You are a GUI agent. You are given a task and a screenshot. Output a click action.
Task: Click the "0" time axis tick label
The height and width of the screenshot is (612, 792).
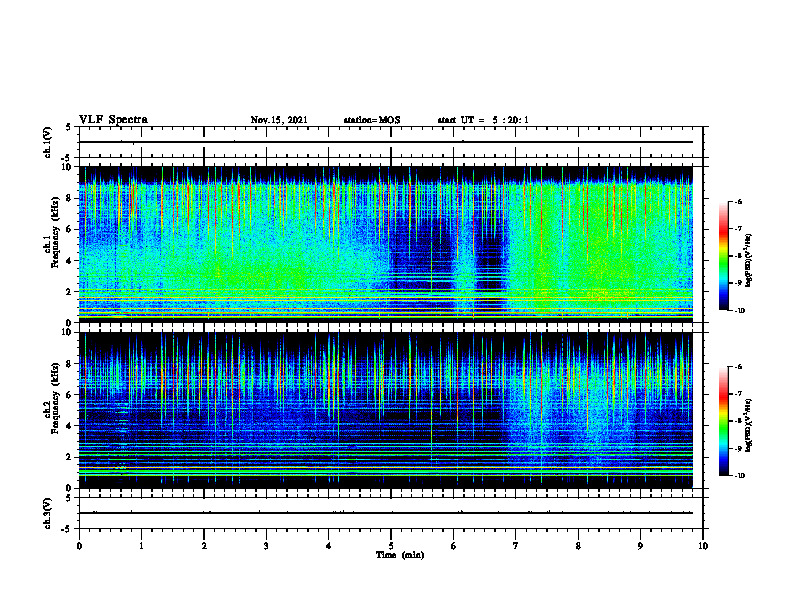point(79,546)
